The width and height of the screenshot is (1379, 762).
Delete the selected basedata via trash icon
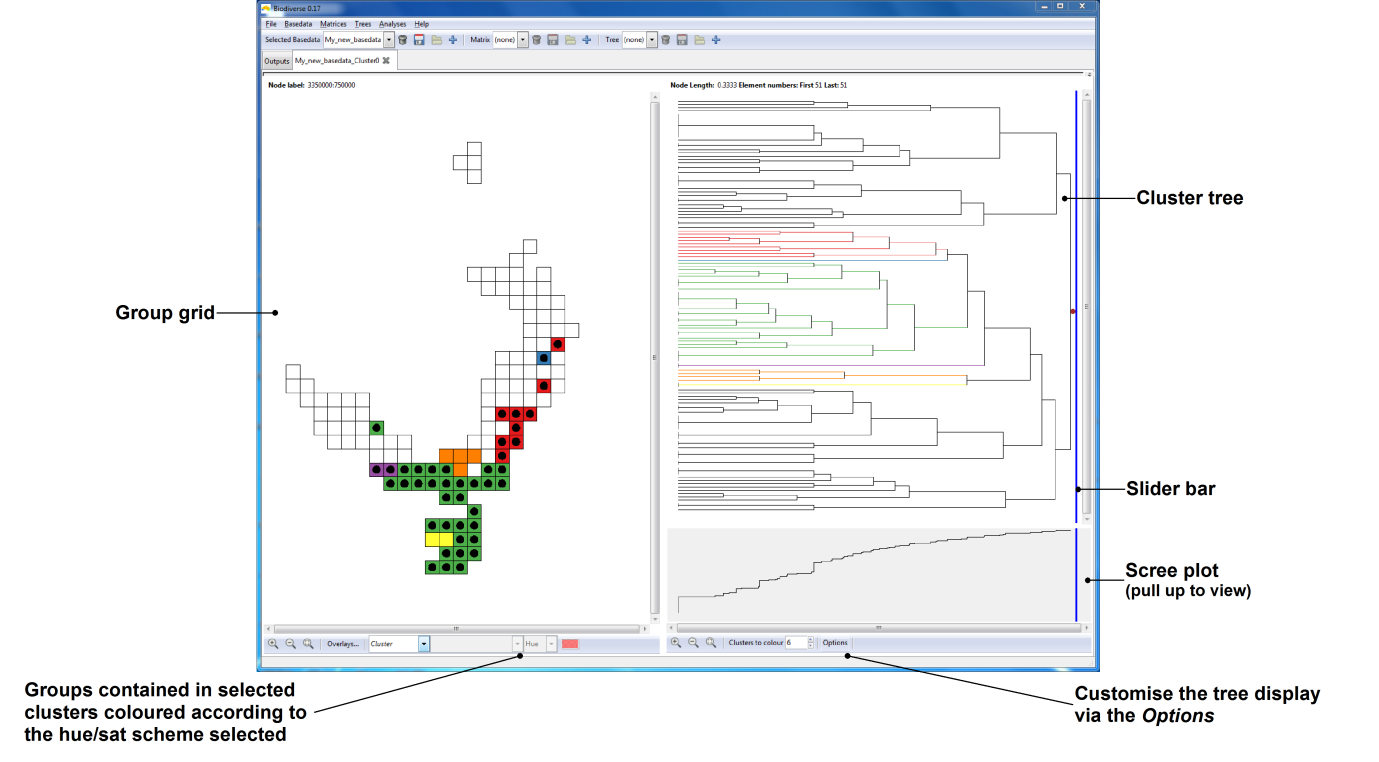[402, 40]
